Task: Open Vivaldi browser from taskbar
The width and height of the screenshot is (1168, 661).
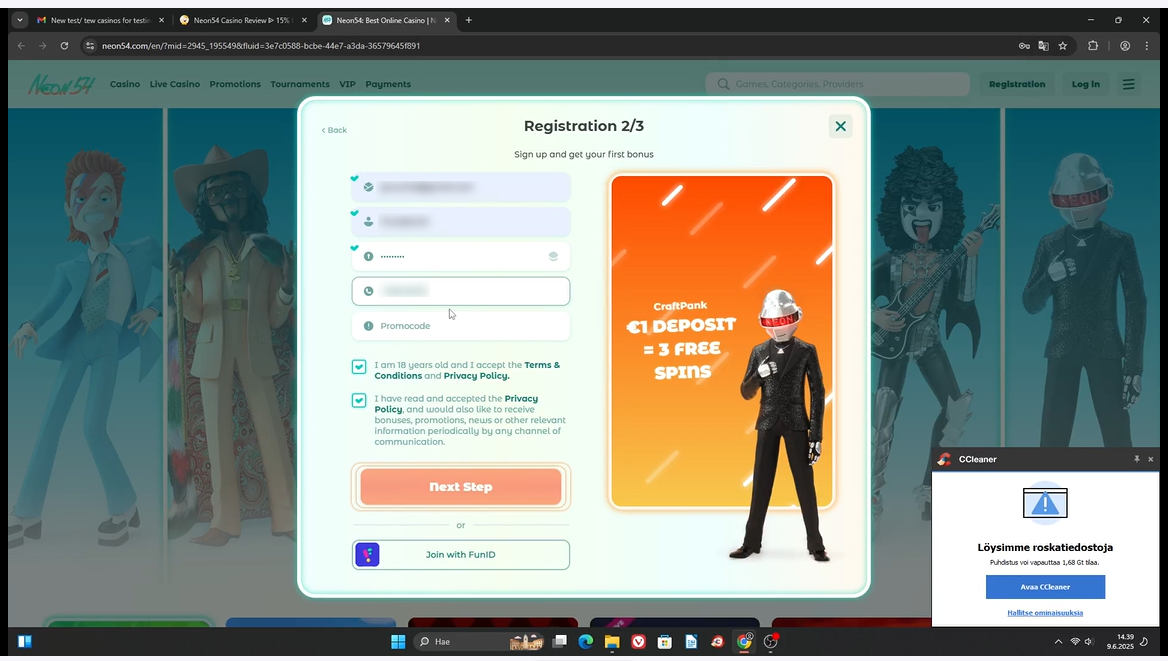Action: tap(638, 642)
